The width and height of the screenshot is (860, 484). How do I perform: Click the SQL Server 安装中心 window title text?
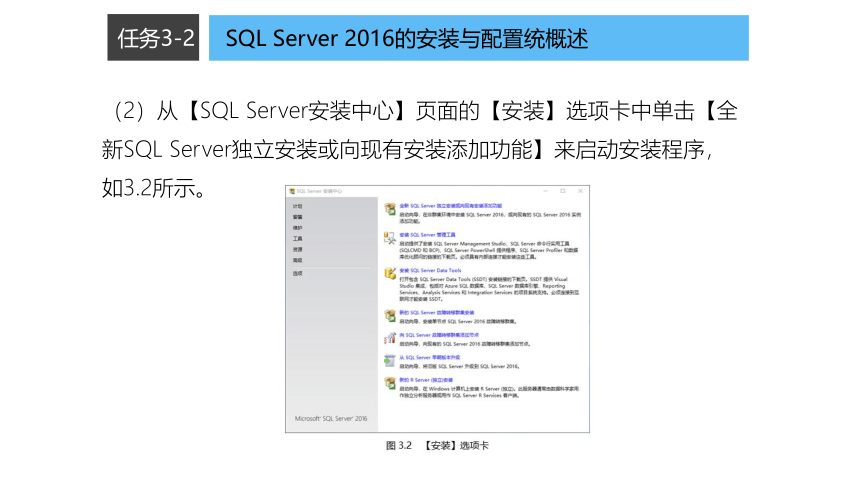tap(319, 191)
